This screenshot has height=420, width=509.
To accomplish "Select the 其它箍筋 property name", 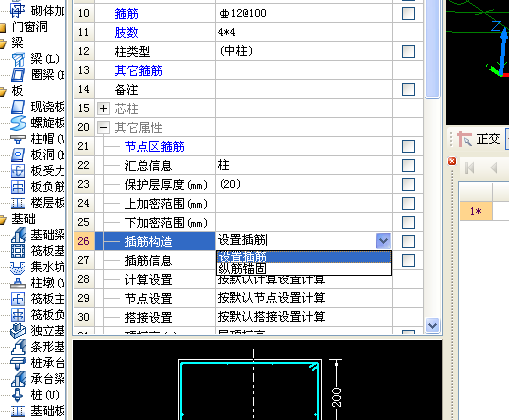I will click(138, 71).
